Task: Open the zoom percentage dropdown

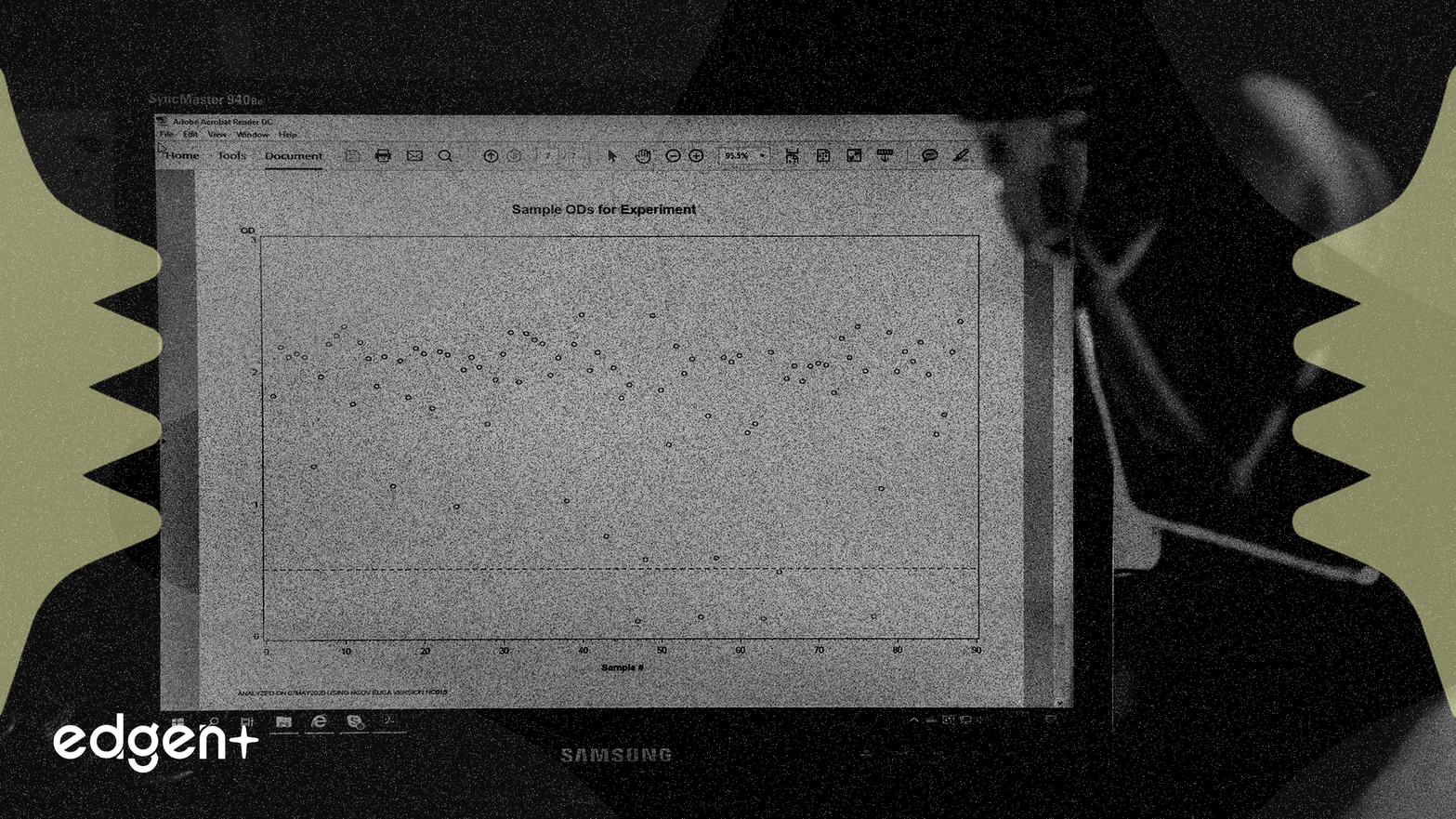Action: (763, 156)
